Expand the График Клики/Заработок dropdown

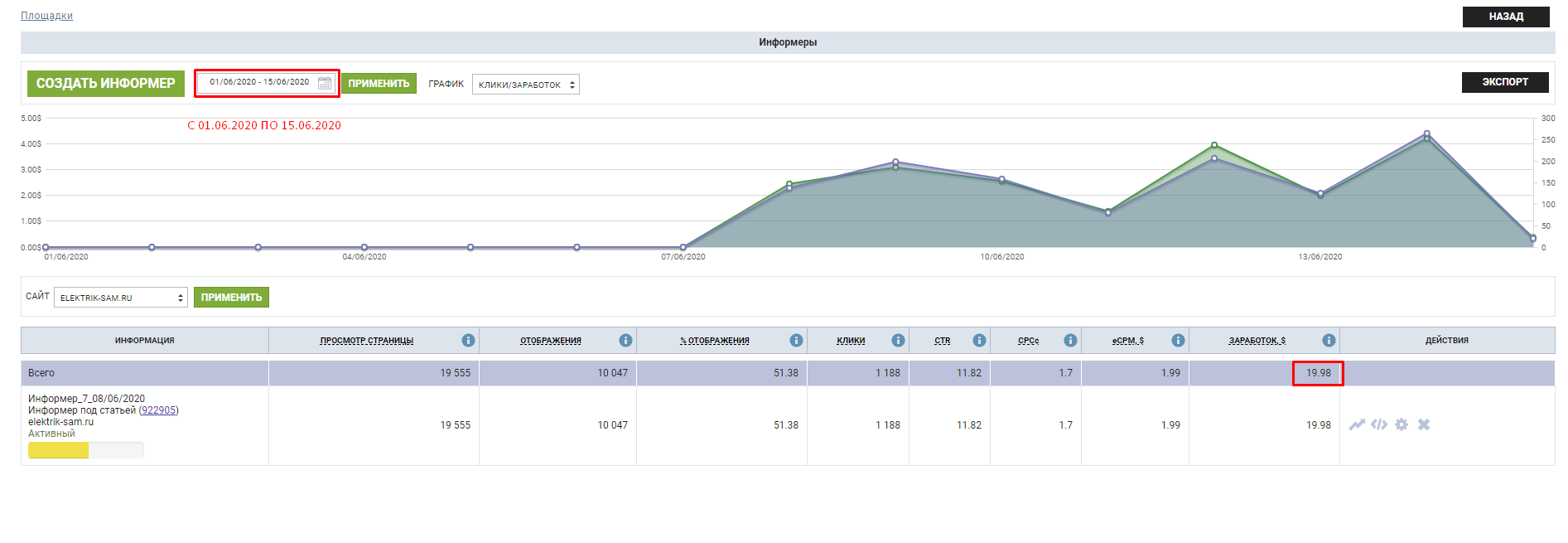[x=525, y=85]
